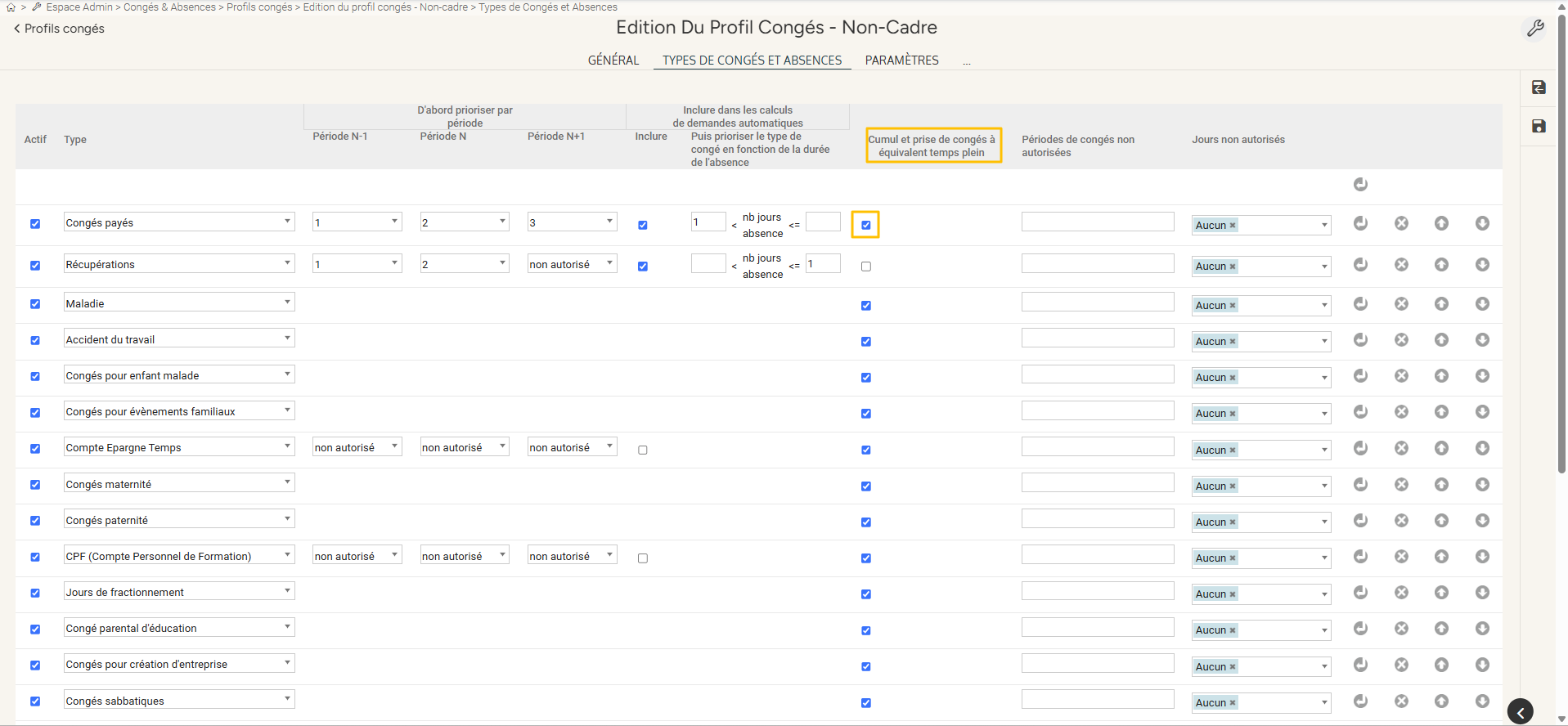Click the enter-arrow icon on Accident du travail row
Screen dimensions: 1568x726
coord(1360,340)
